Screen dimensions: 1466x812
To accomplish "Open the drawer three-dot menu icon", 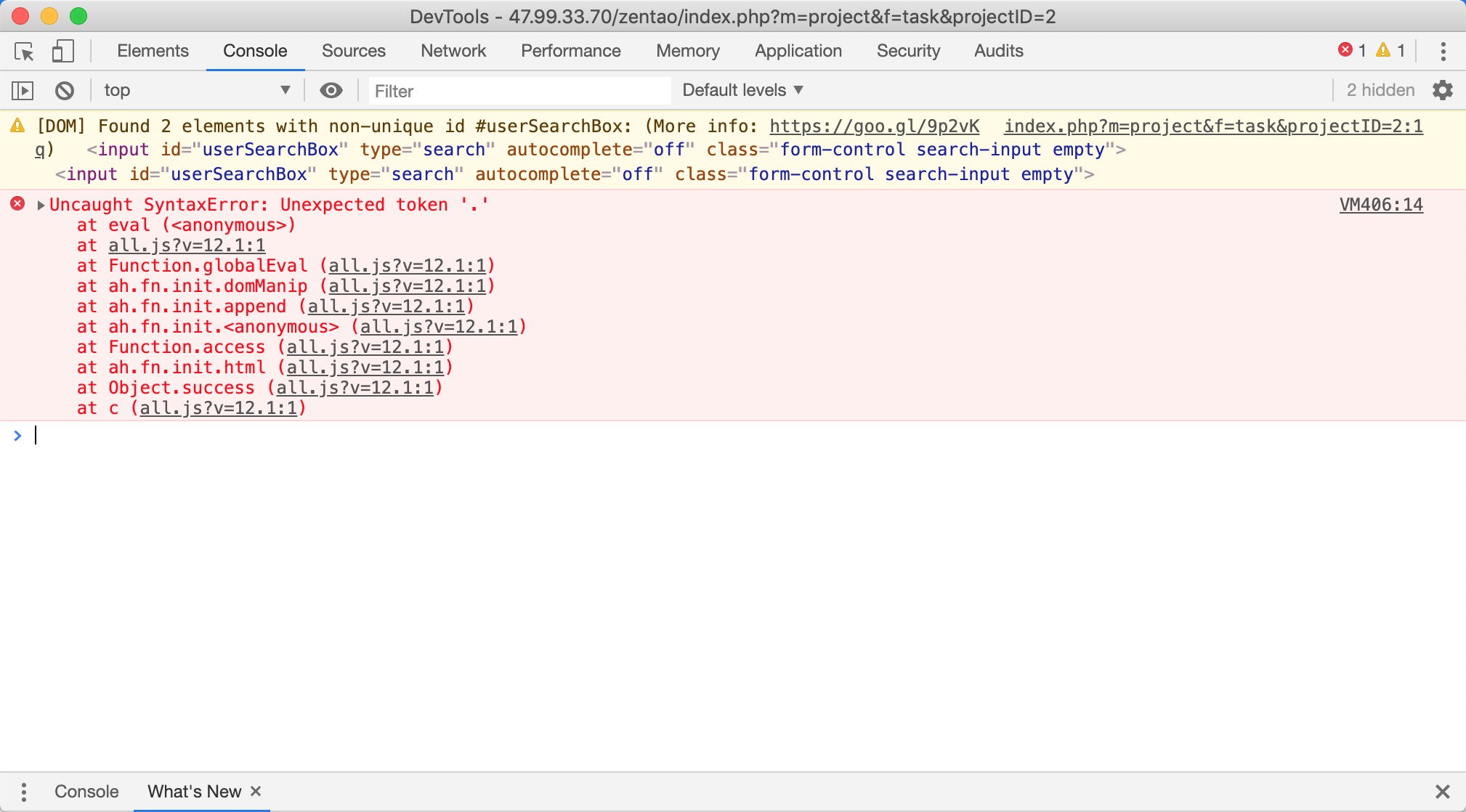I will pos(24,792).
